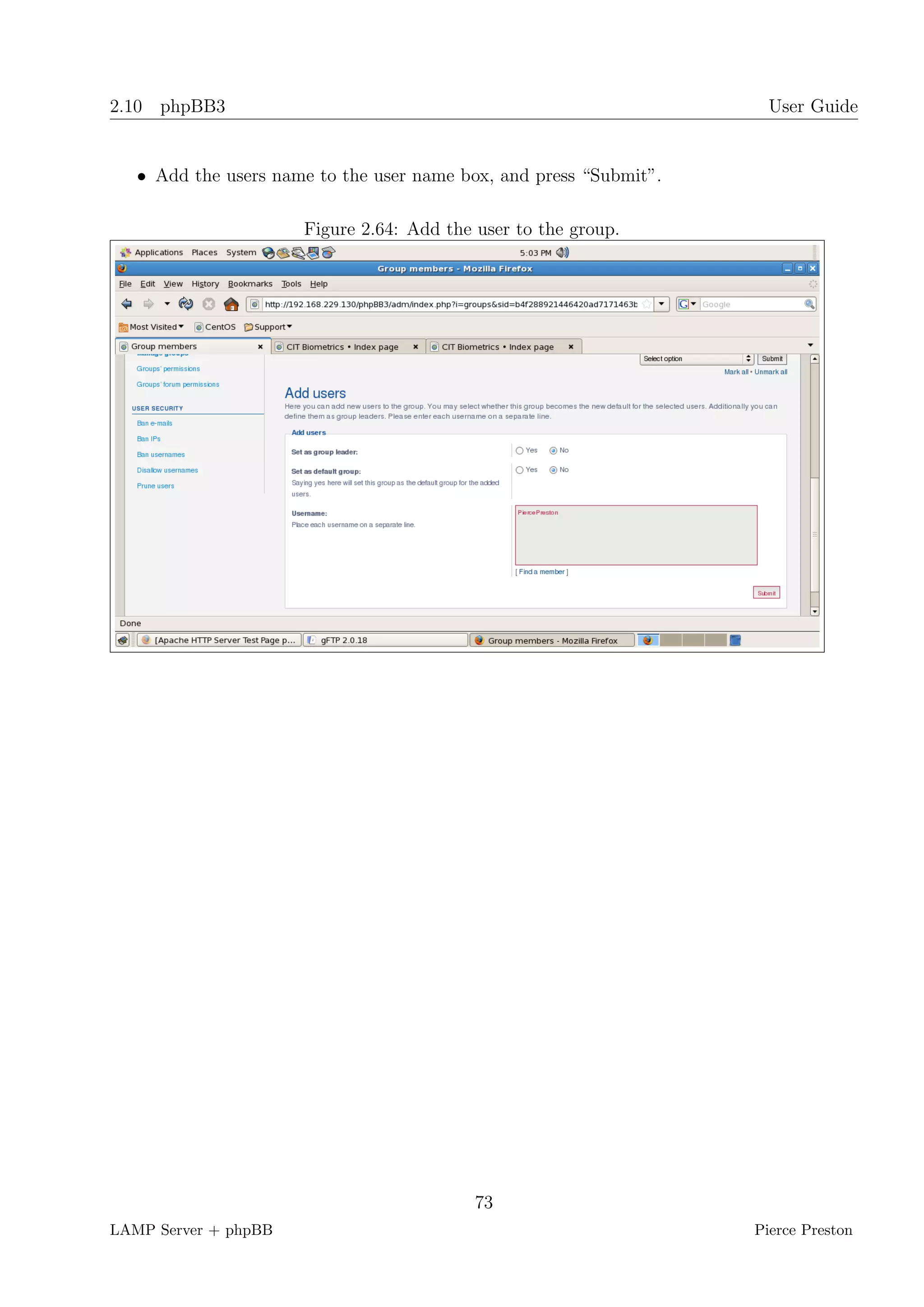
Task: Open the web browser launcher in the top panel
Action: pos(268,253)
